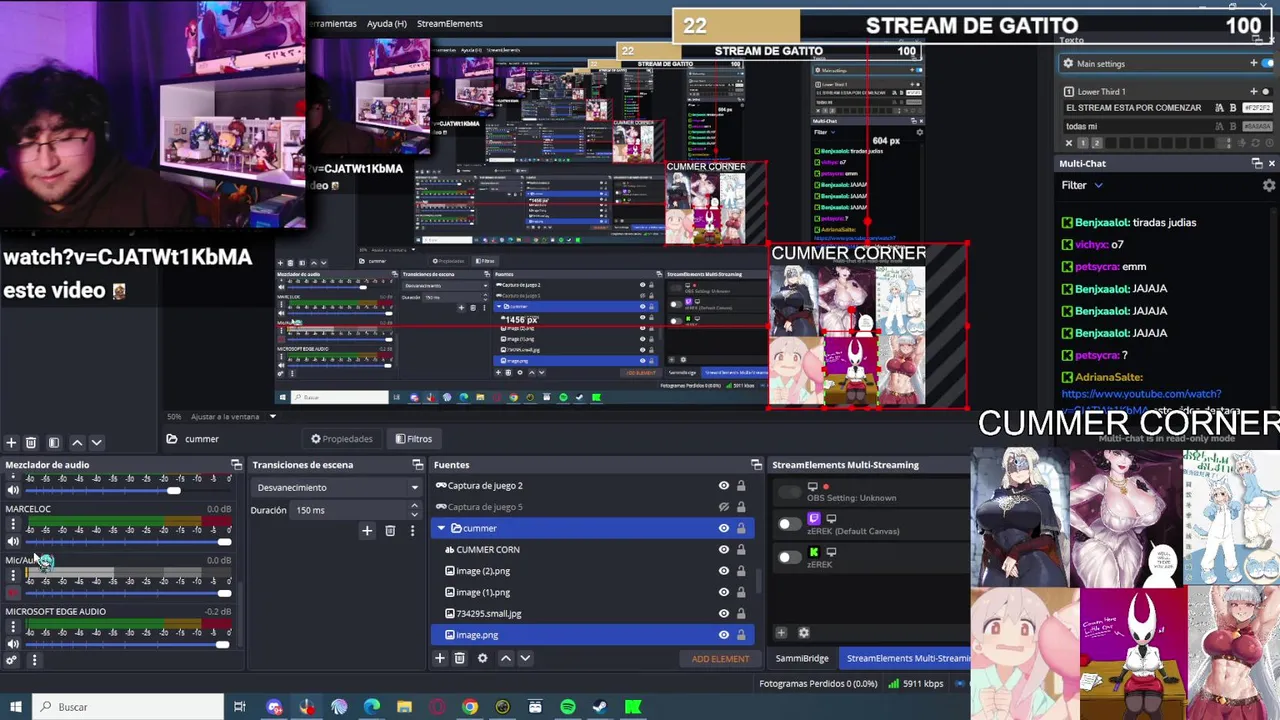Undock the Multi-Chat panel

1257,163
